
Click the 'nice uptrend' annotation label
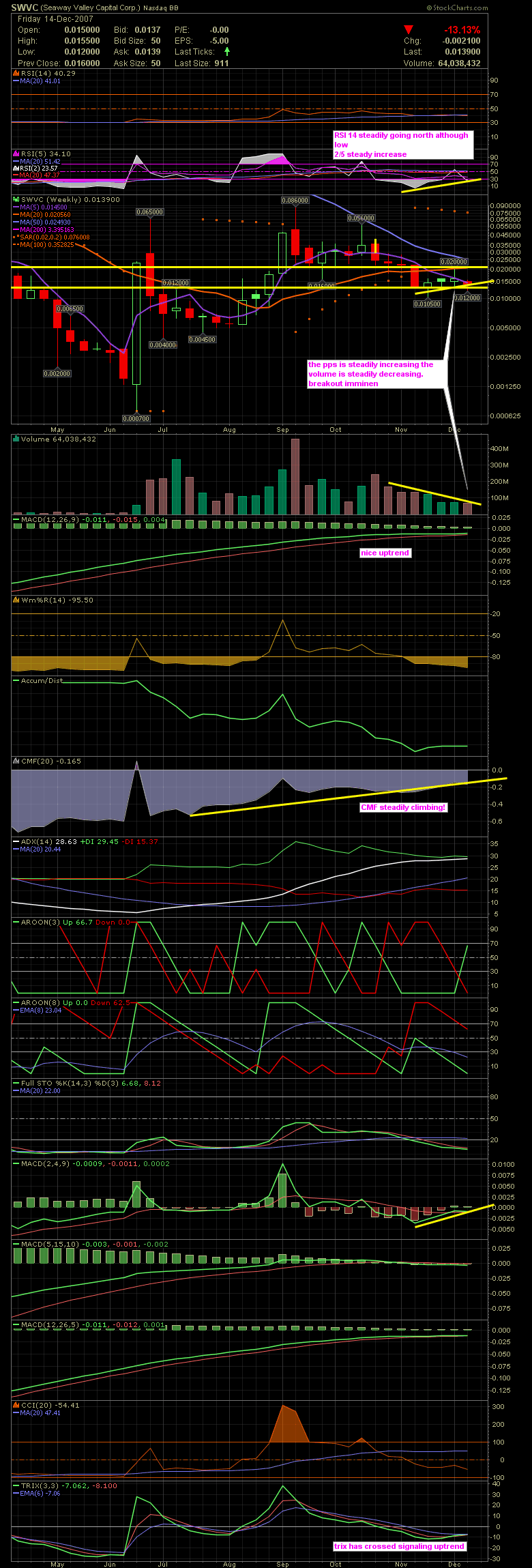(385, 553)
